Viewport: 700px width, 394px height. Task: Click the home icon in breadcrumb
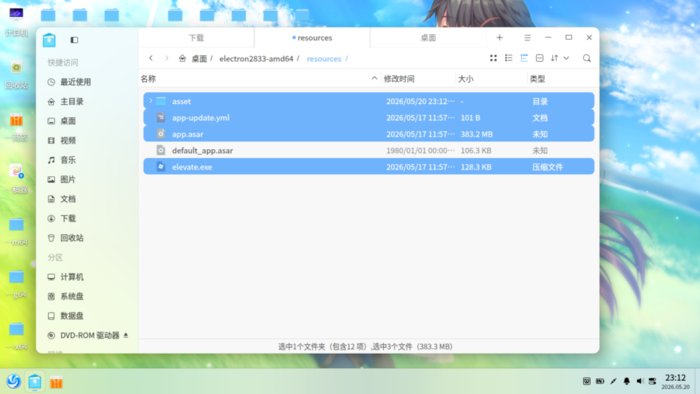182,58
